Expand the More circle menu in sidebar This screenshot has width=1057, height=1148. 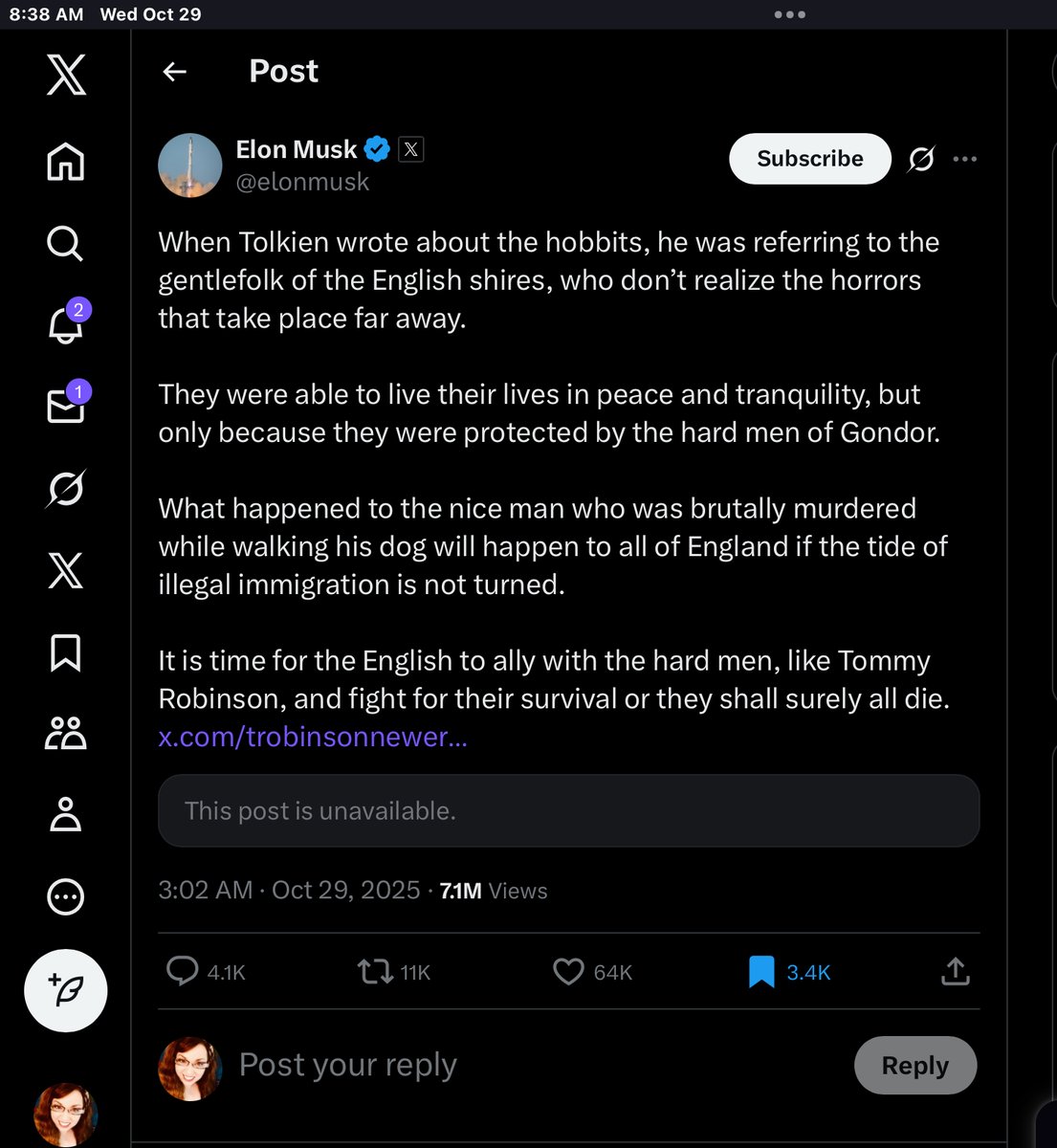[x=65, y=896]
